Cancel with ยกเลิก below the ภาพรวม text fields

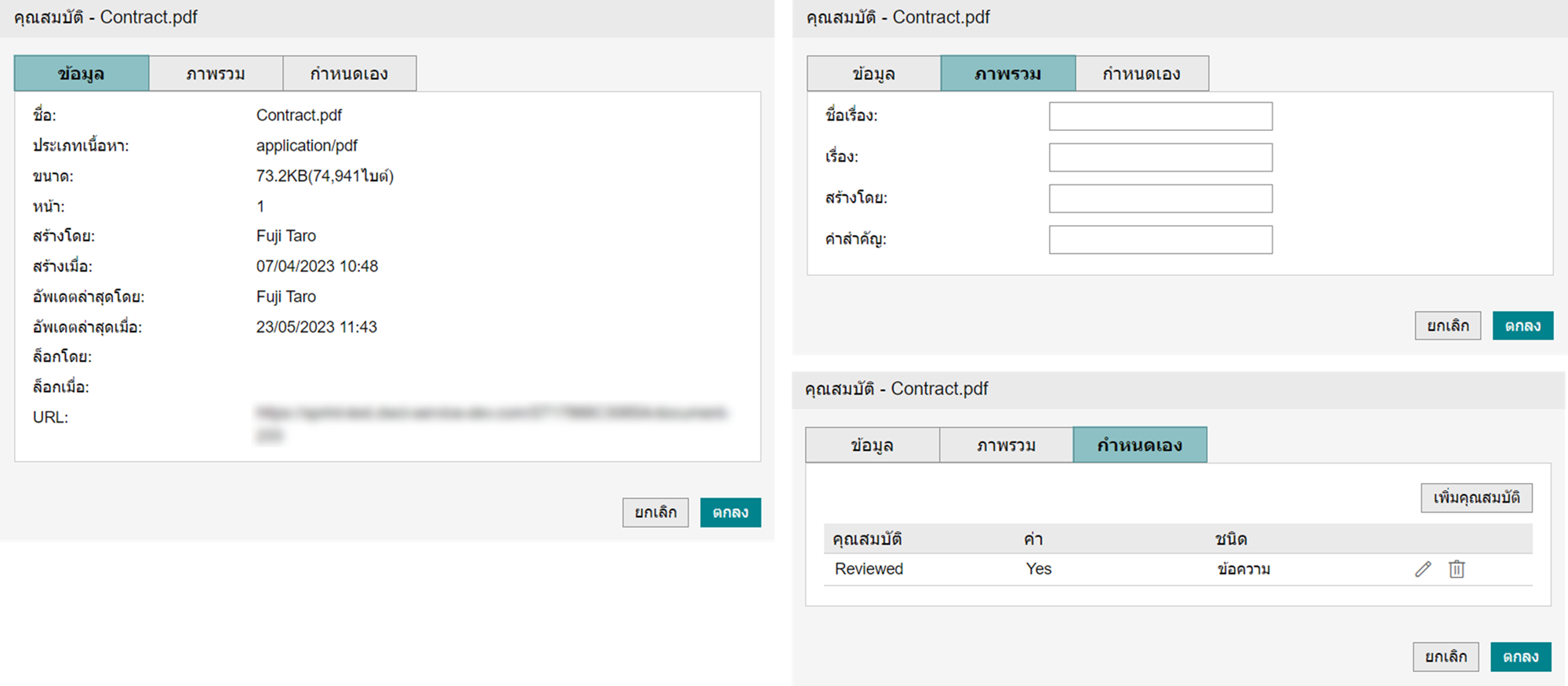[x=1447, y=326]
